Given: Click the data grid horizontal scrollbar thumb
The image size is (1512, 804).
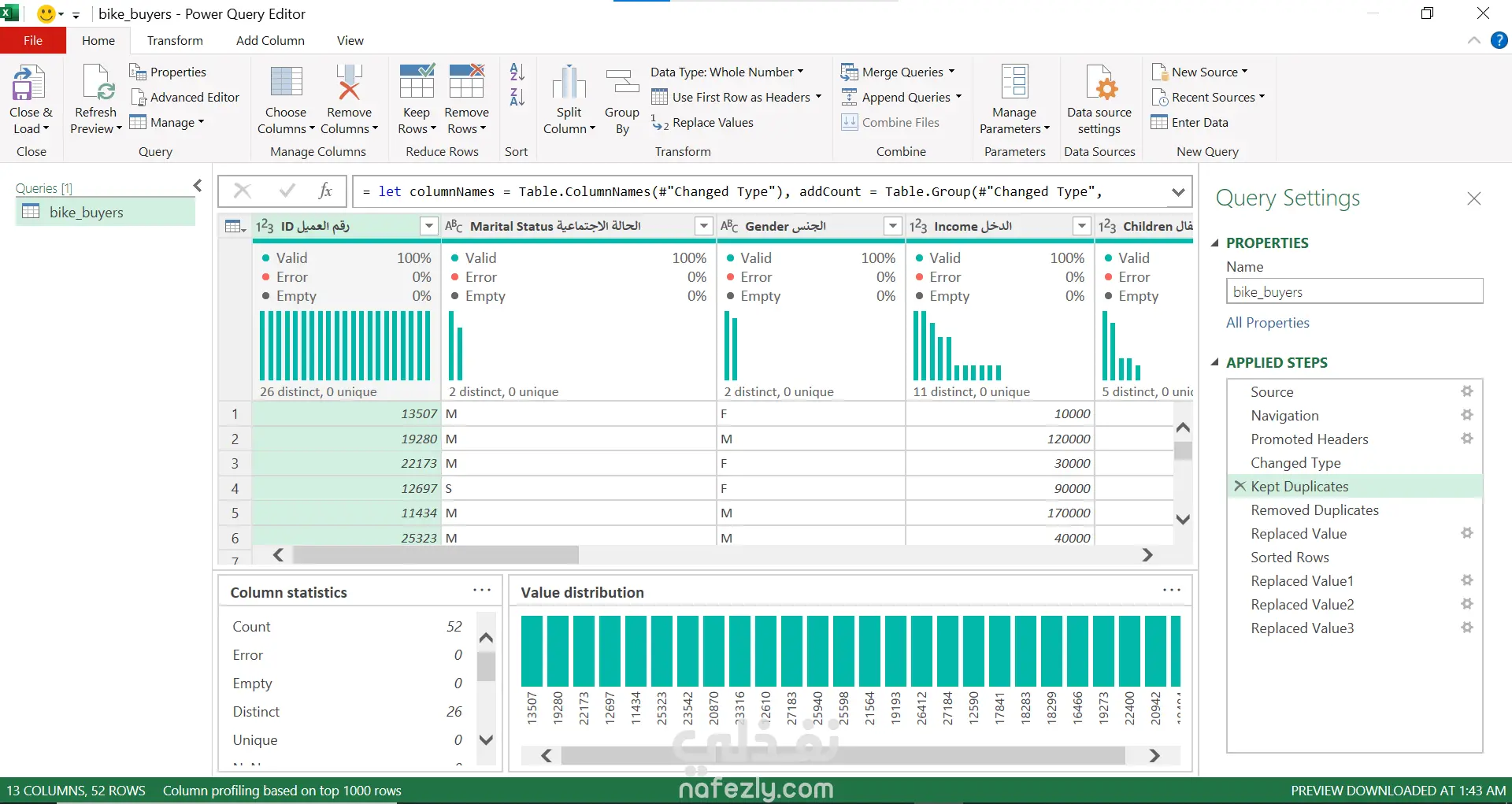Looking at the screenshot, I should (x=435, y=555).
